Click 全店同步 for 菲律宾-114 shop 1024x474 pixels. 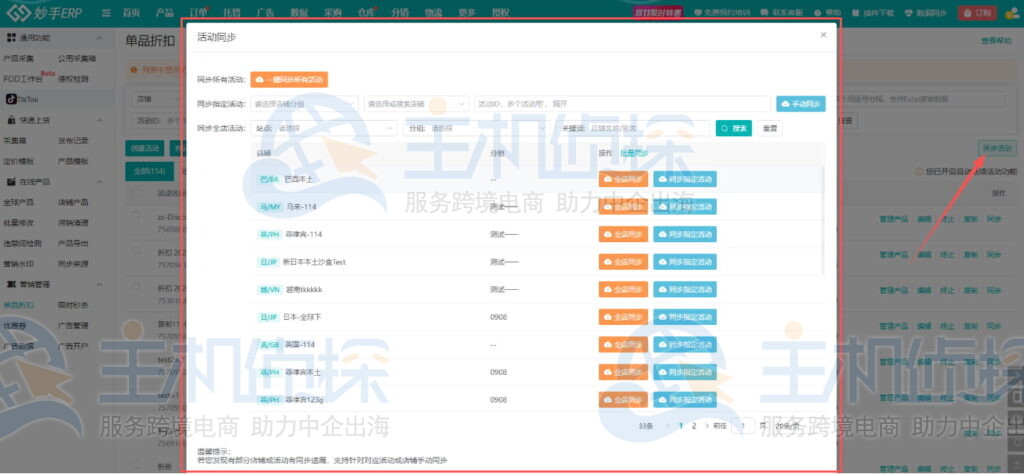[x=623, y=234]
